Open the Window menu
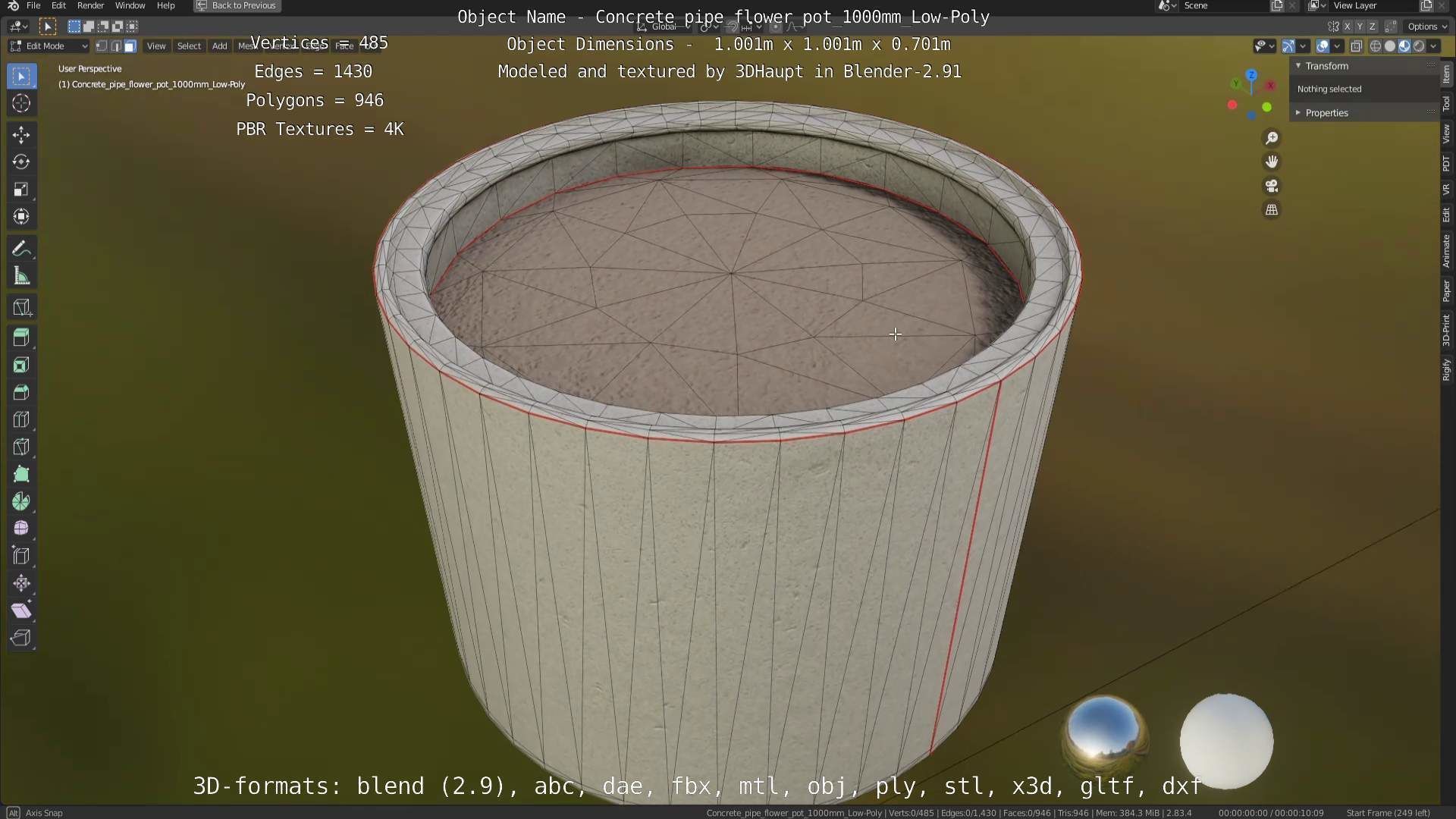Screen dimensions: 1456x819 (130, 5)
